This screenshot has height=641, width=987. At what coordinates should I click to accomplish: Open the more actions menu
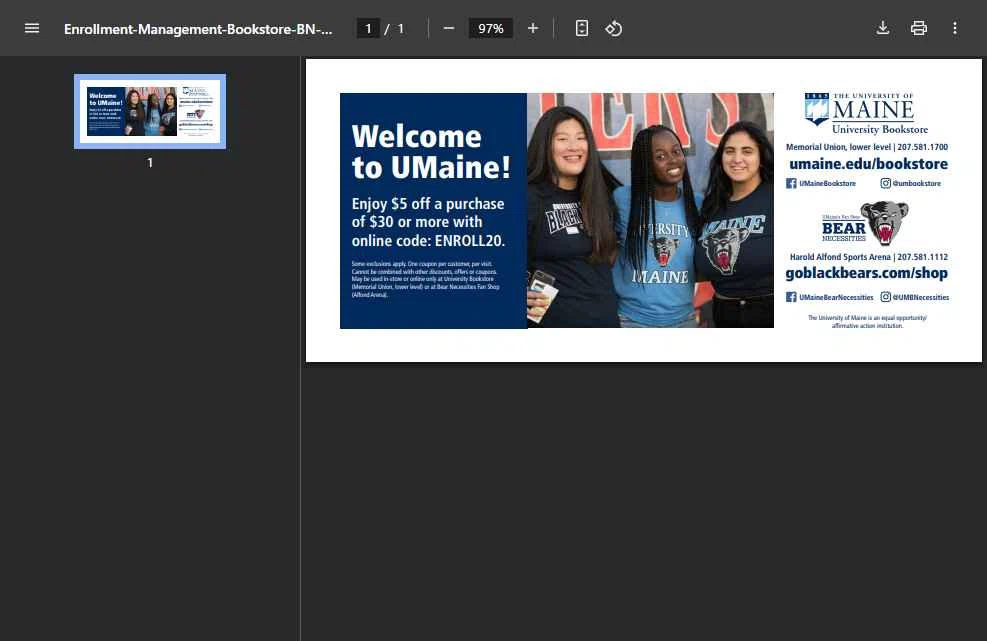pos(954,28)
